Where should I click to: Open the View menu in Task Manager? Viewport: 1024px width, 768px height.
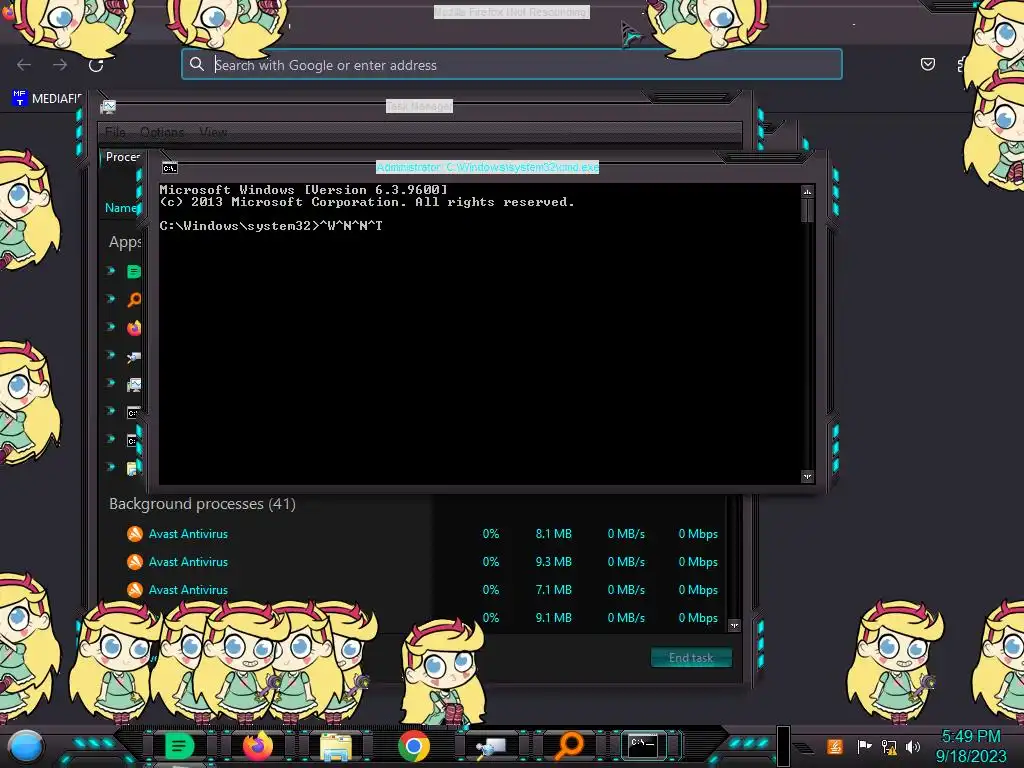pos(213,132)
